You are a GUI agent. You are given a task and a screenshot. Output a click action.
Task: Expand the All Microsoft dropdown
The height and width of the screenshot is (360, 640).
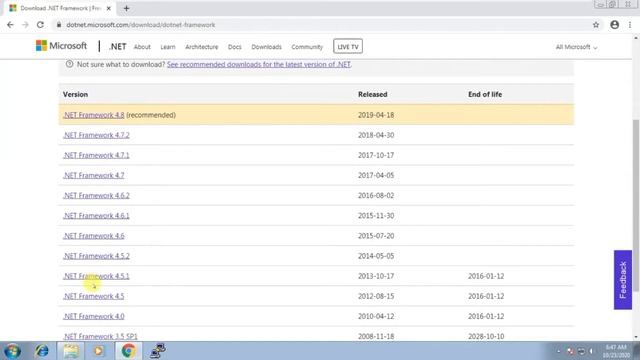pos(576,47)
